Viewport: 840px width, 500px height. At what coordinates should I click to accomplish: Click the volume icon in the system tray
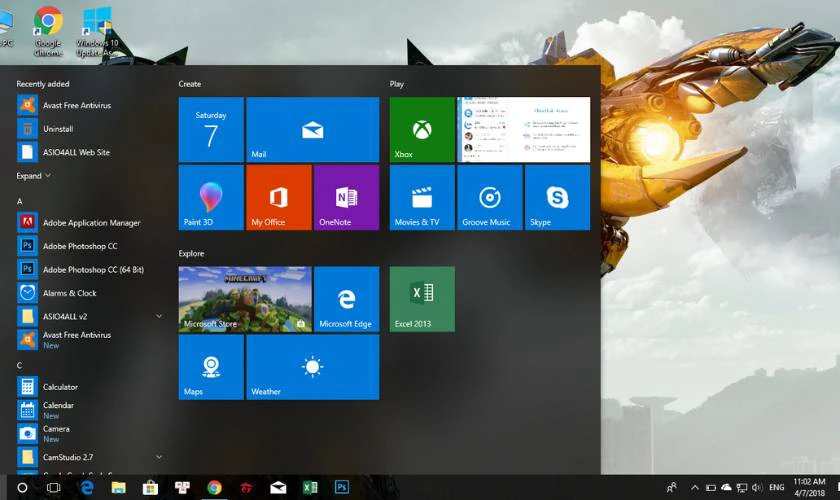pyautogui.click(x=757, y=488)
